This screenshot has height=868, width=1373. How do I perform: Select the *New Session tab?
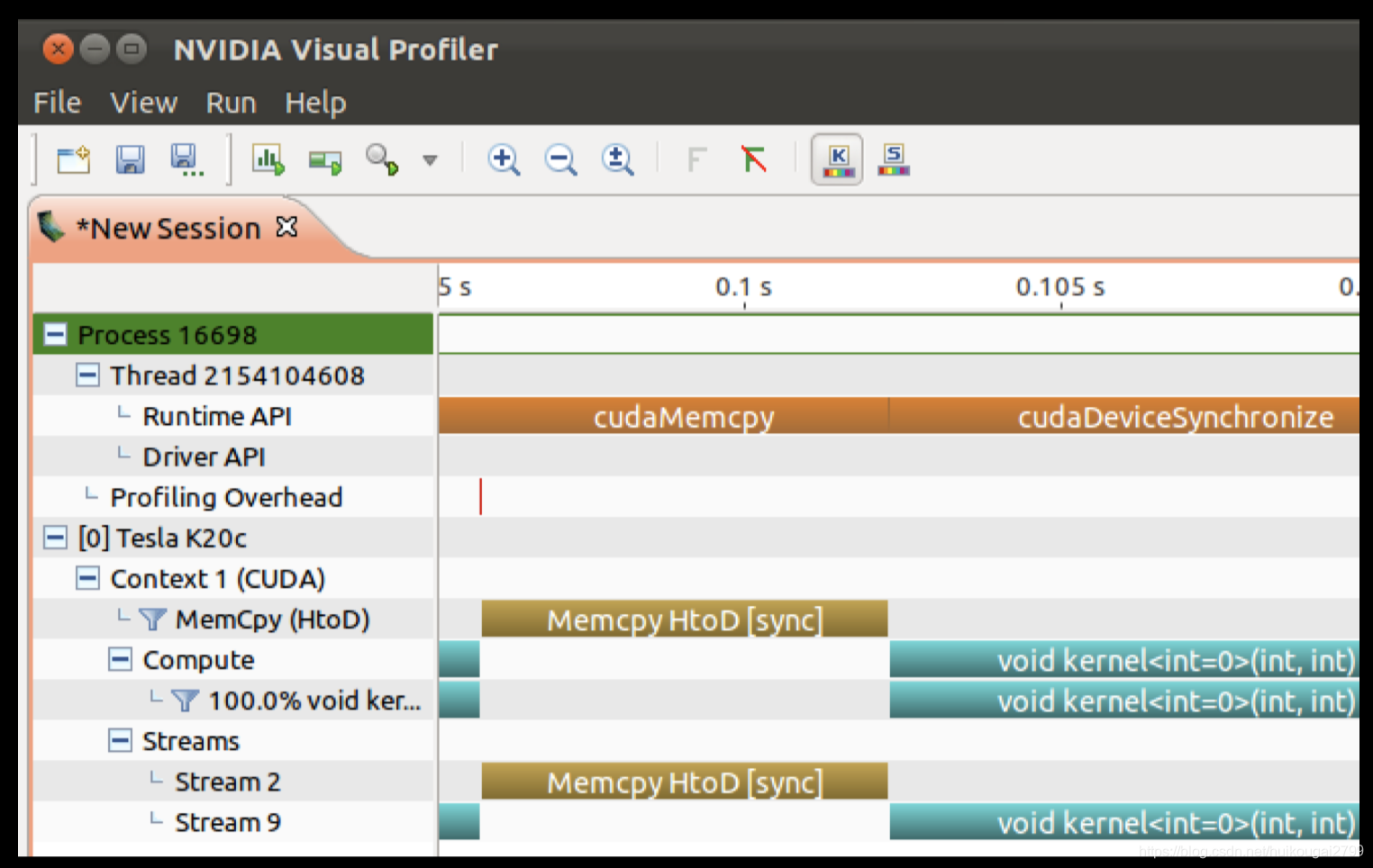coord(168,229)
